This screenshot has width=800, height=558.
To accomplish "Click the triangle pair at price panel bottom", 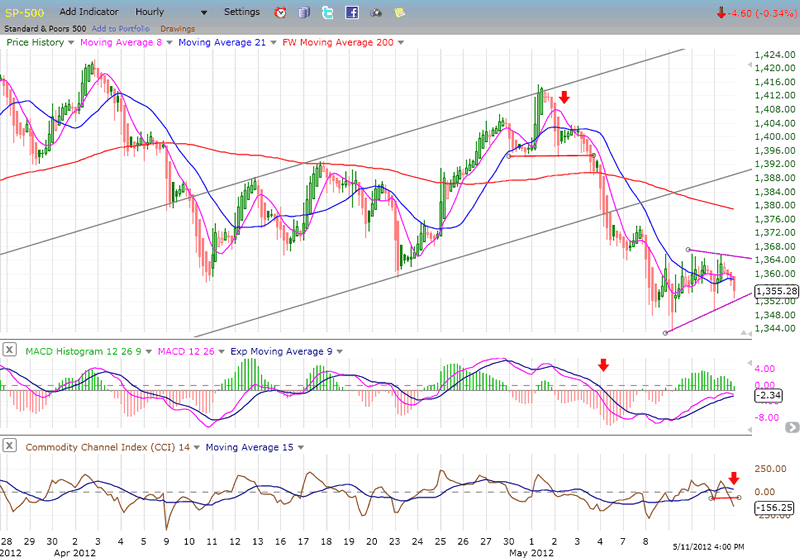I will (x=746, y=333).
